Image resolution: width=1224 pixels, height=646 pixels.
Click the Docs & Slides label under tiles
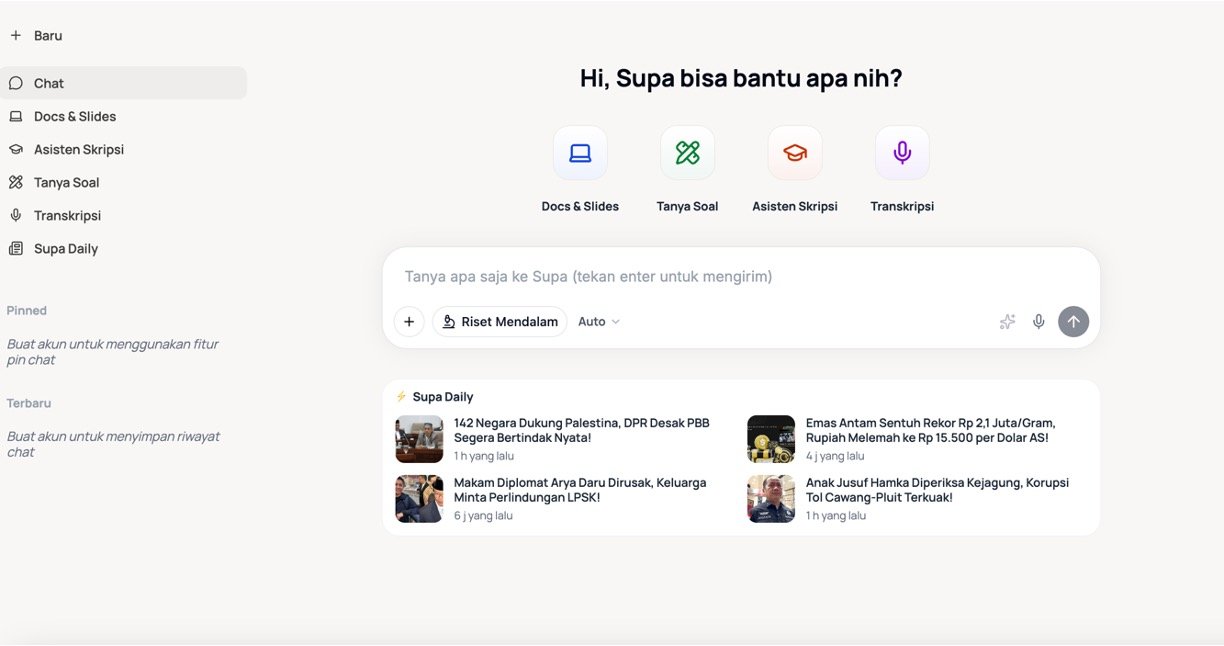[x=580, y=206]
